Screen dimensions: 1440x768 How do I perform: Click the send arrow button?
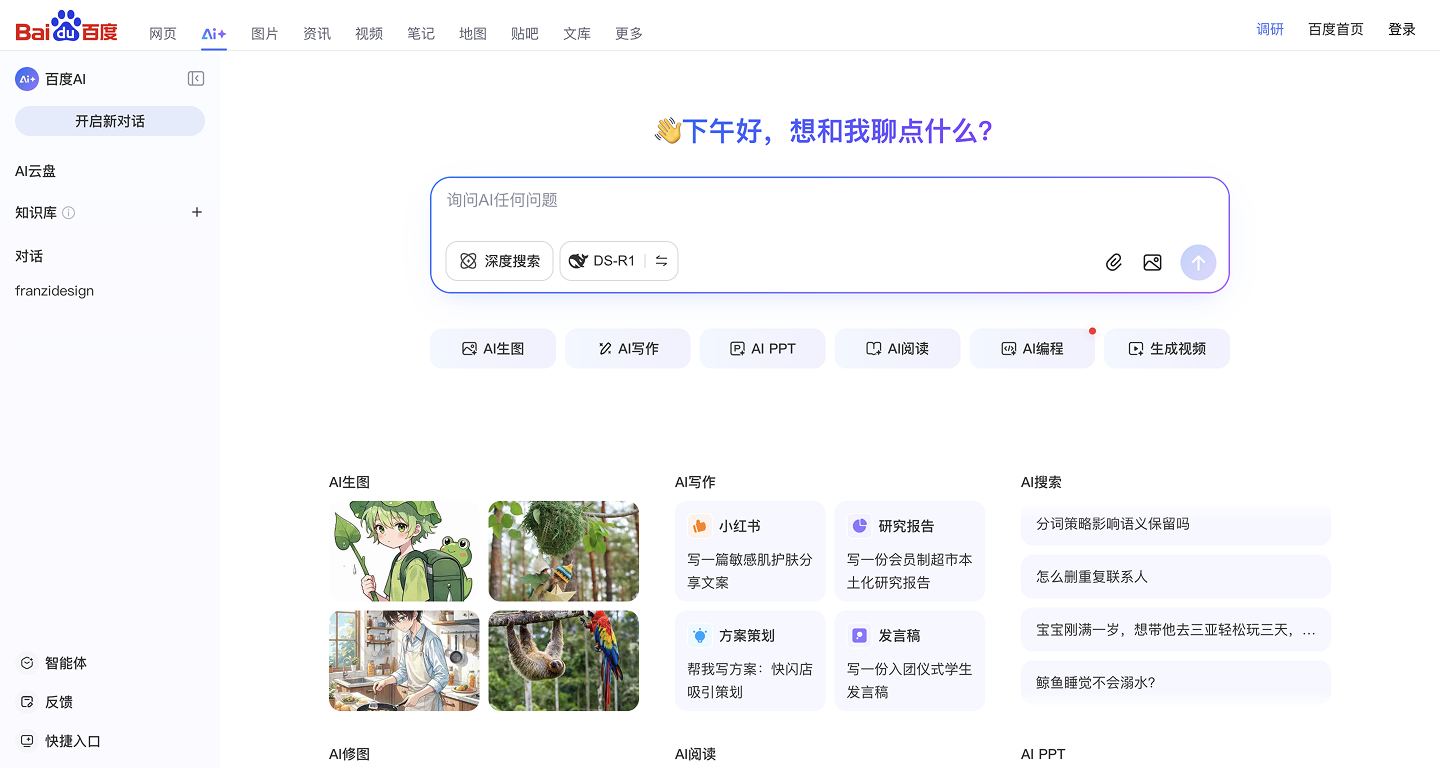click(x=1198, y=262)
